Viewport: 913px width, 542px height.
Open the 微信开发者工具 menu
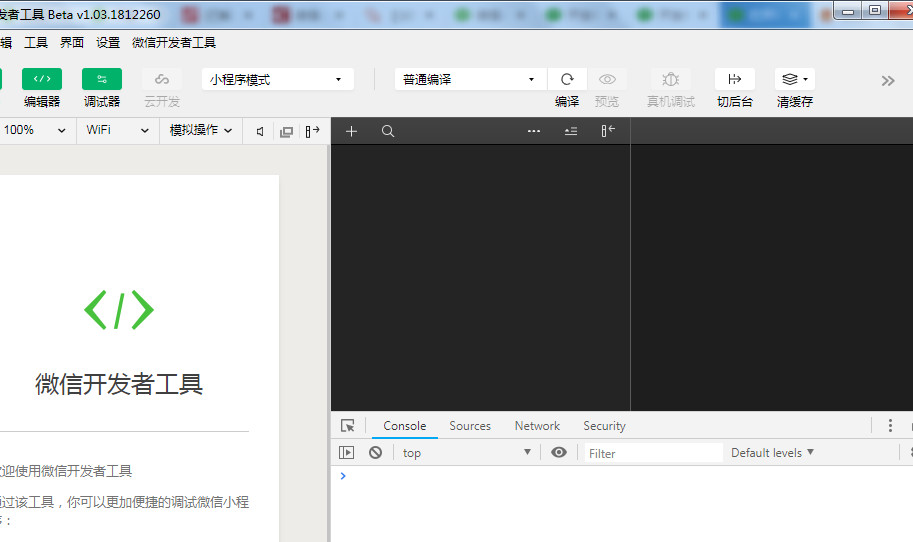pos(174,42)
